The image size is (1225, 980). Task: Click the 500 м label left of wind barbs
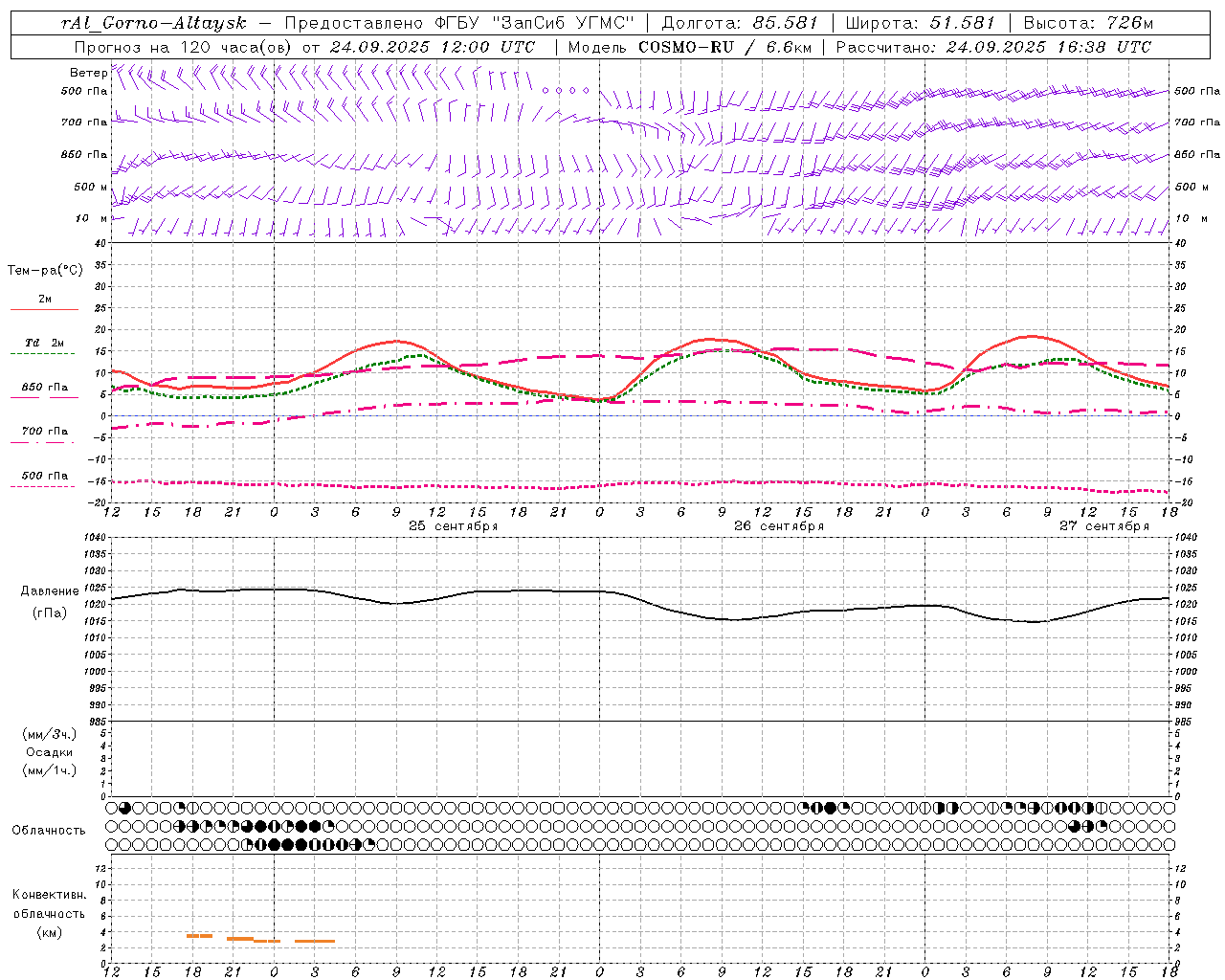tap(91, 188)
